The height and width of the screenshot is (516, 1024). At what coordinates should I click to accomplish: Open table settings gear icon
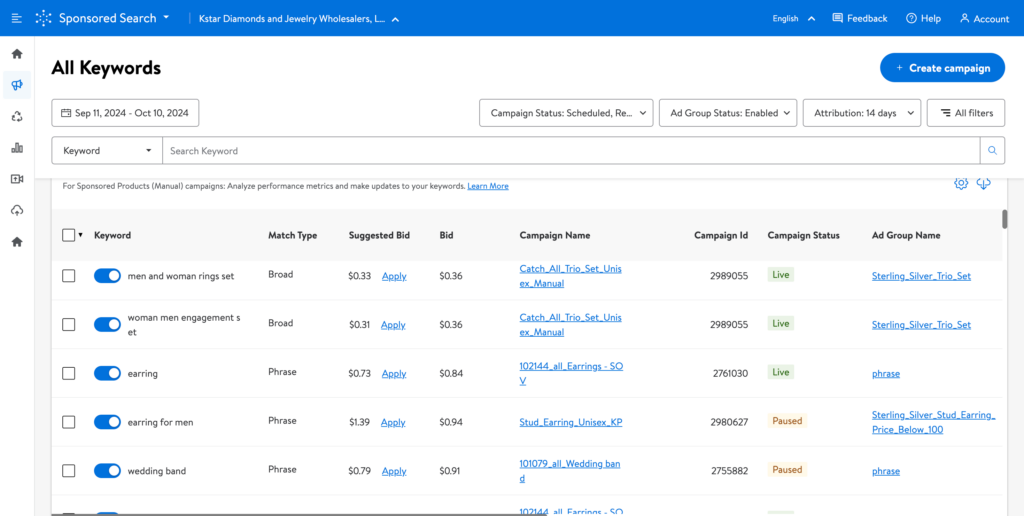[x=960, y=184]
